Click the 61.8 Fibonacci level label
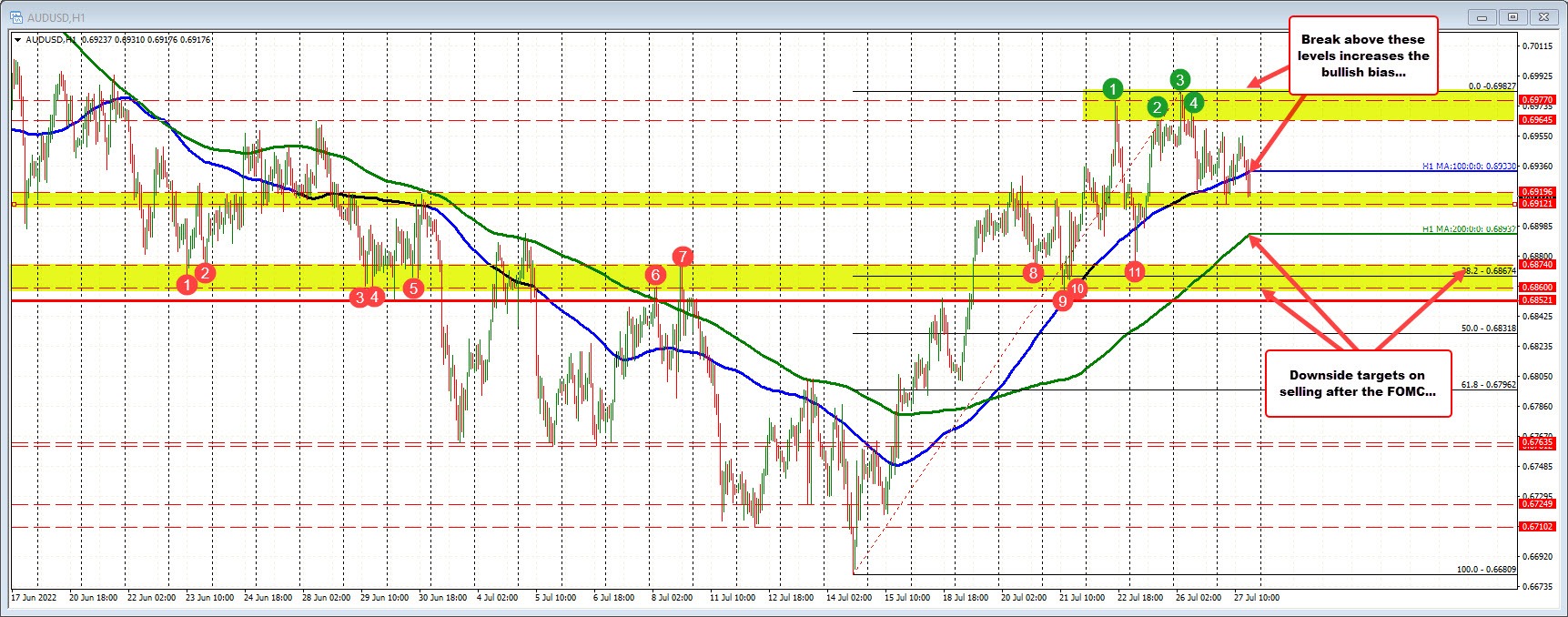 (x=1488, y=385)
